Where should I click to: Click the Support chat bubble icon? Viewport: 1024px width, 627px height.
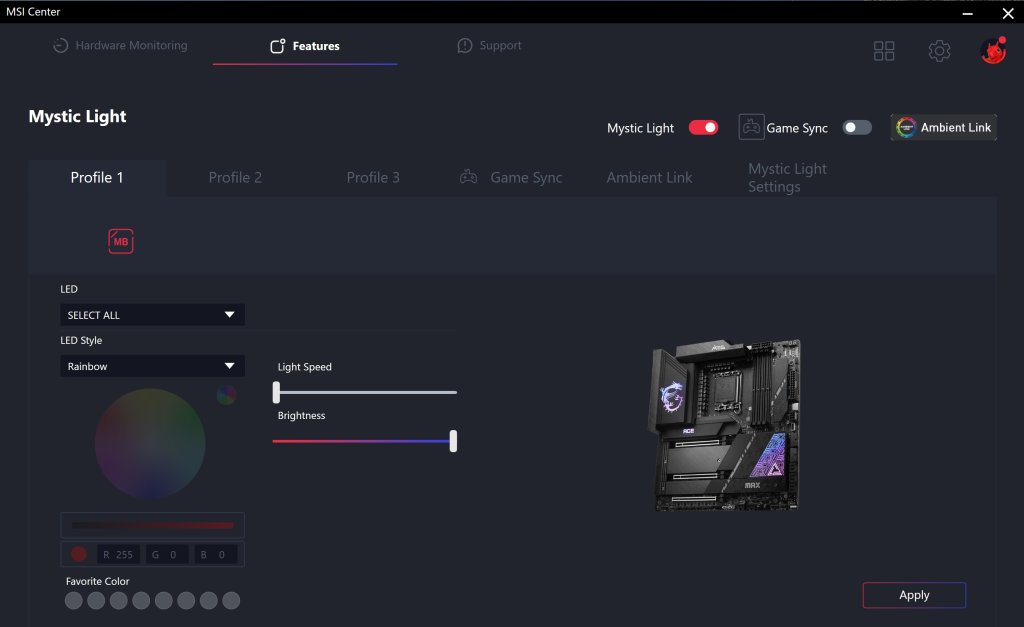point(464,45)
